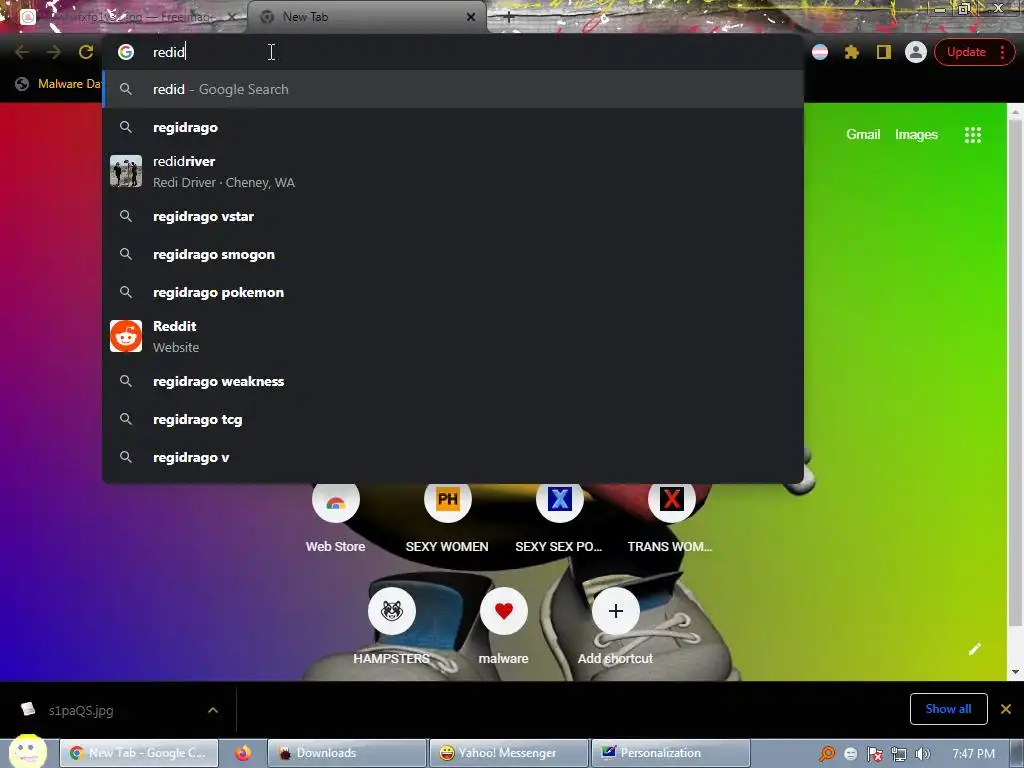Click the Update button in Chrome
The height and width of the screenshot is (768, 1024).
tap(966, 52)
